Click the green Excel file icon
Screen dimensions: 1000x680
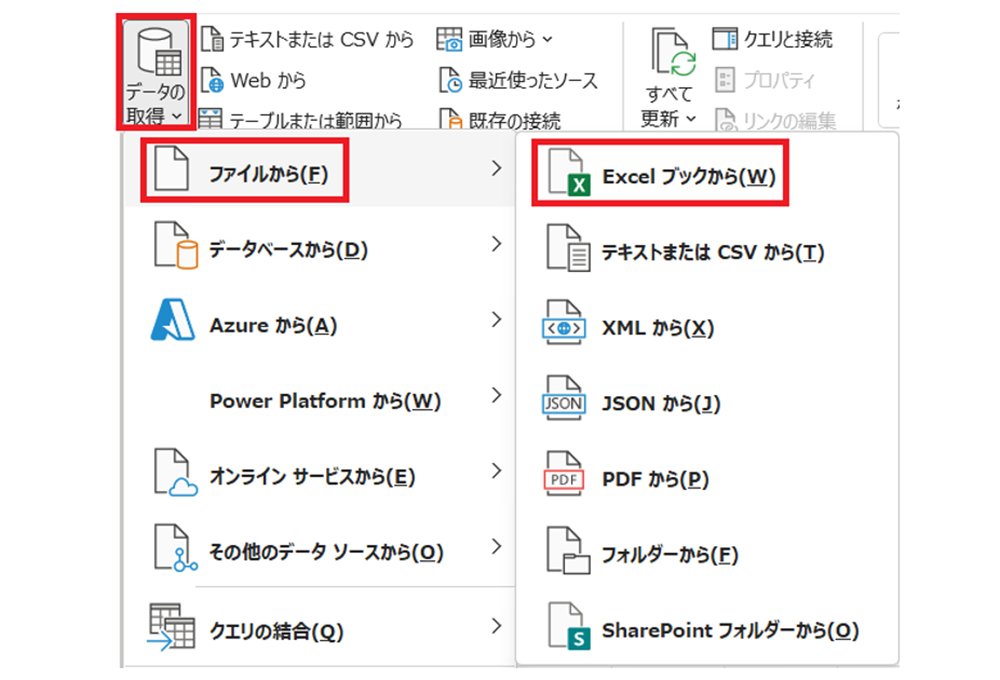point(568,172)
